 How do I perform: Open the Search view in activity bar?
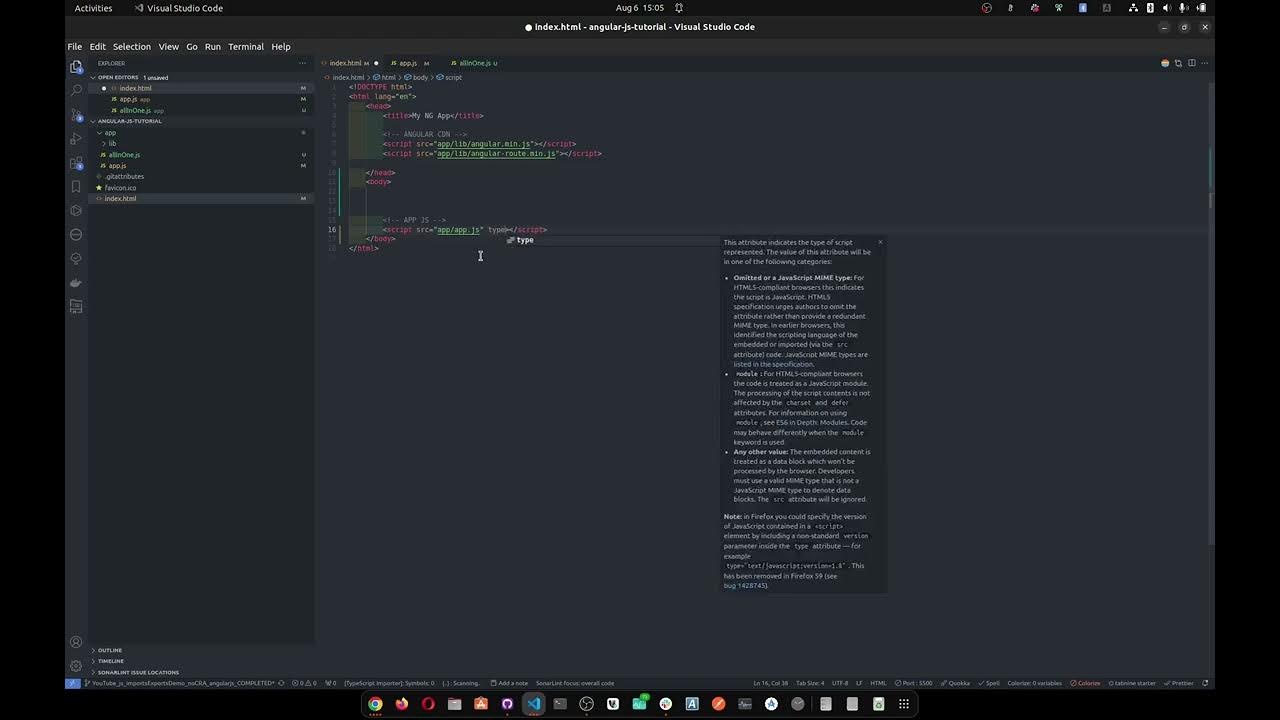[x=75, y=90]
